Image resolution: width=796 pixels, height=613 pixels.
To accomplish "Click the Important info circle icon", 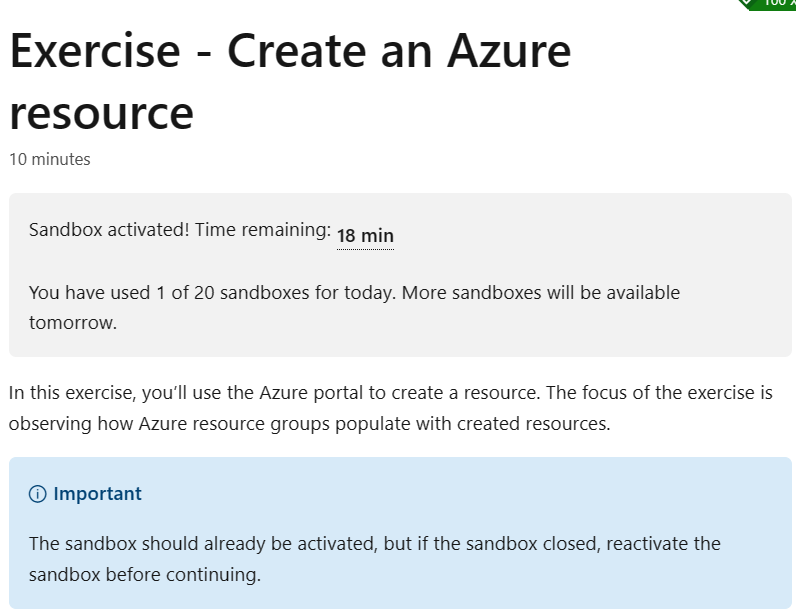I will point(37,494).
